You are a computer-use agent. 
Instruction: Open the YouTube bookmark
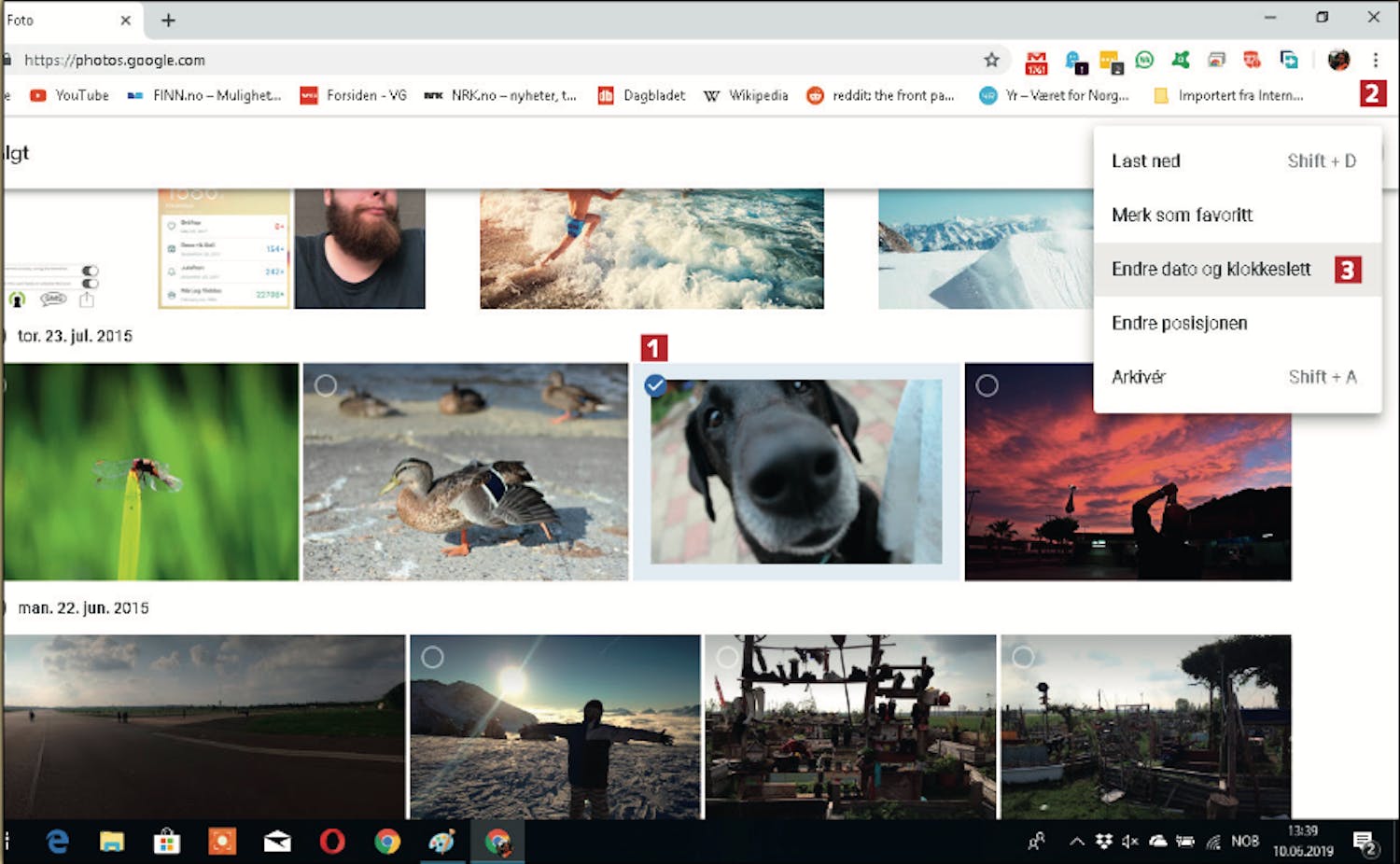(70, 95)
